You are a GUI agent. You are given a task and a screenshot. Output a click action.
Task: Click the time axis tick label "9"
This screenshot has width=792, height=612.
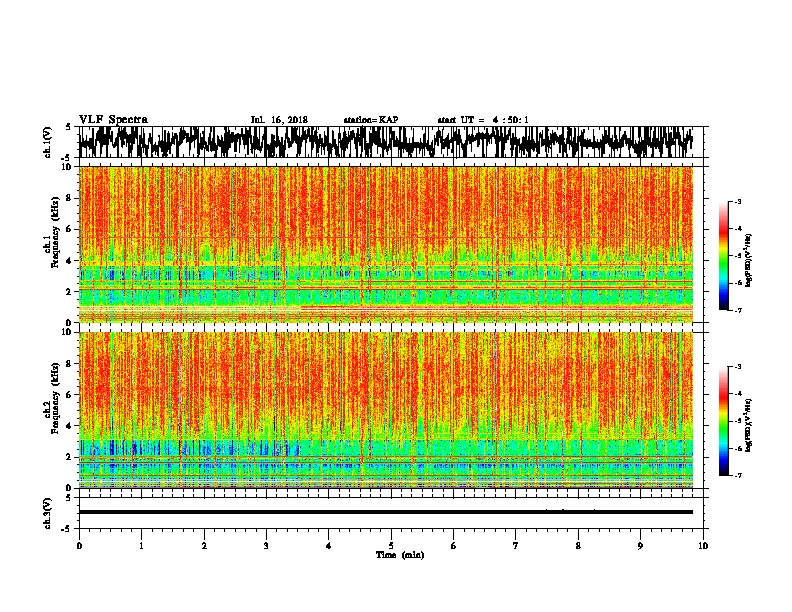[640, 546]
